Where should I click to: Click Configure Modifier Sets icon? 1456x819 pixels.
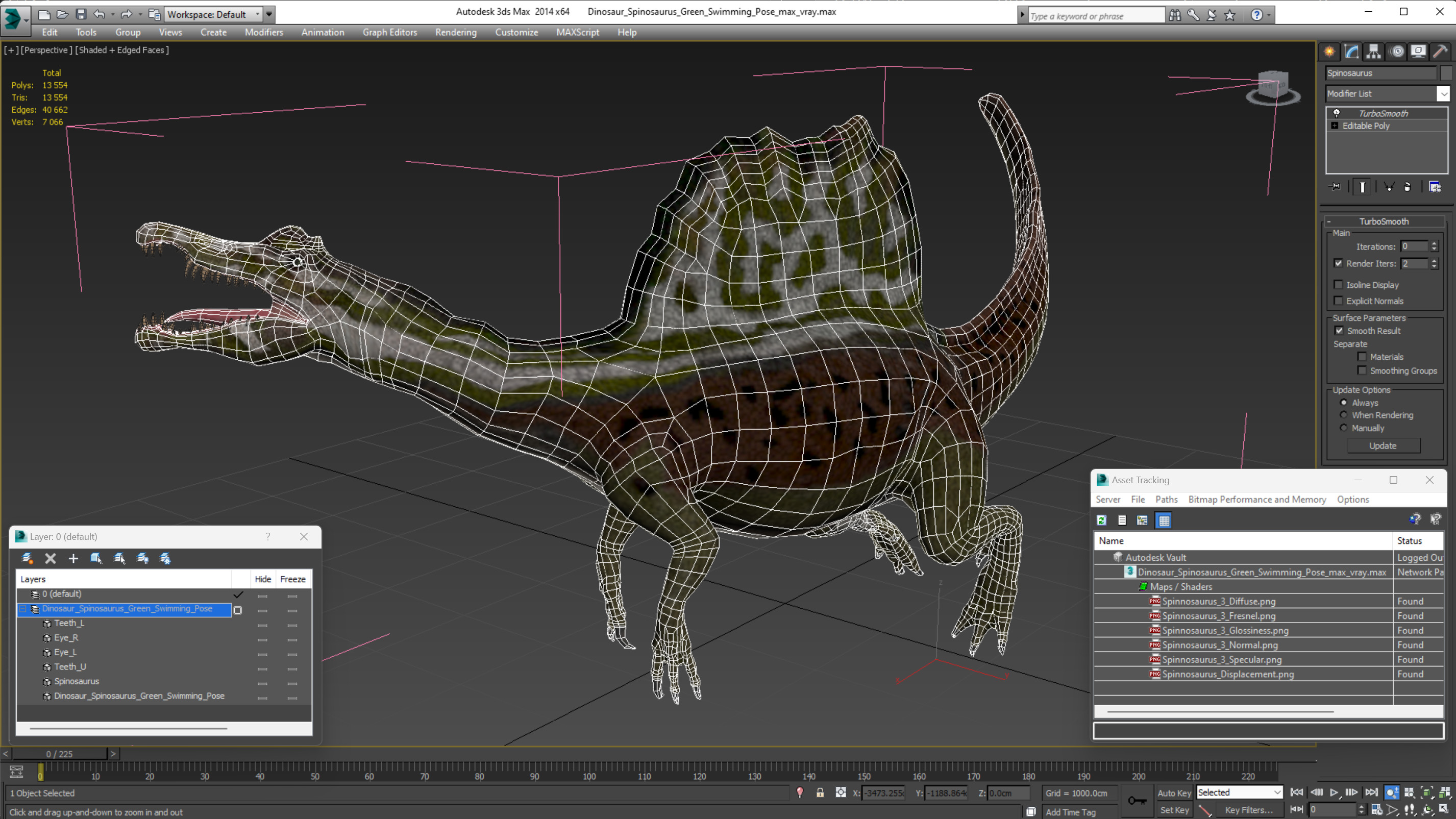[x=1435, y=187]
